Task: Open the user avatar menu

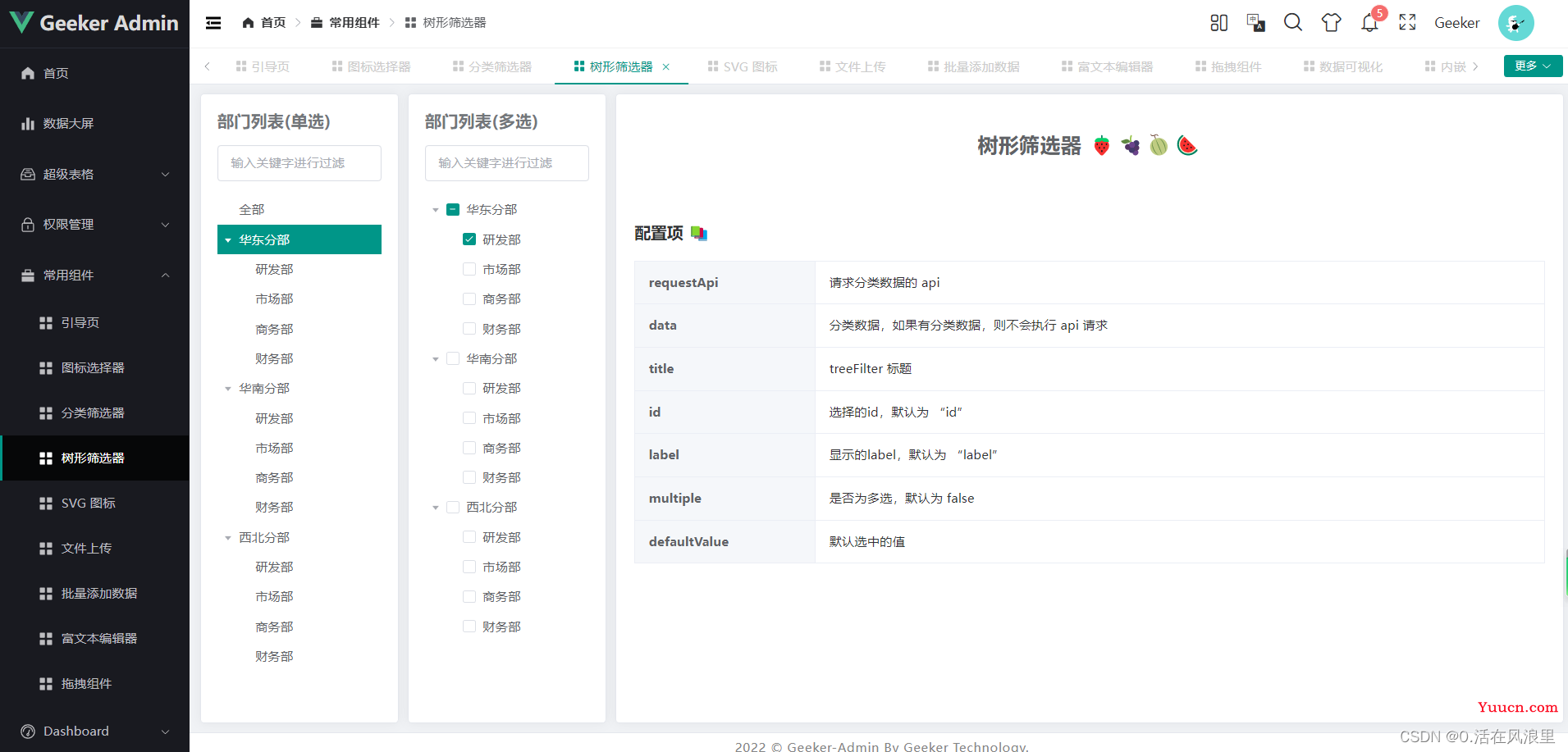Action: coord(1515,23)
